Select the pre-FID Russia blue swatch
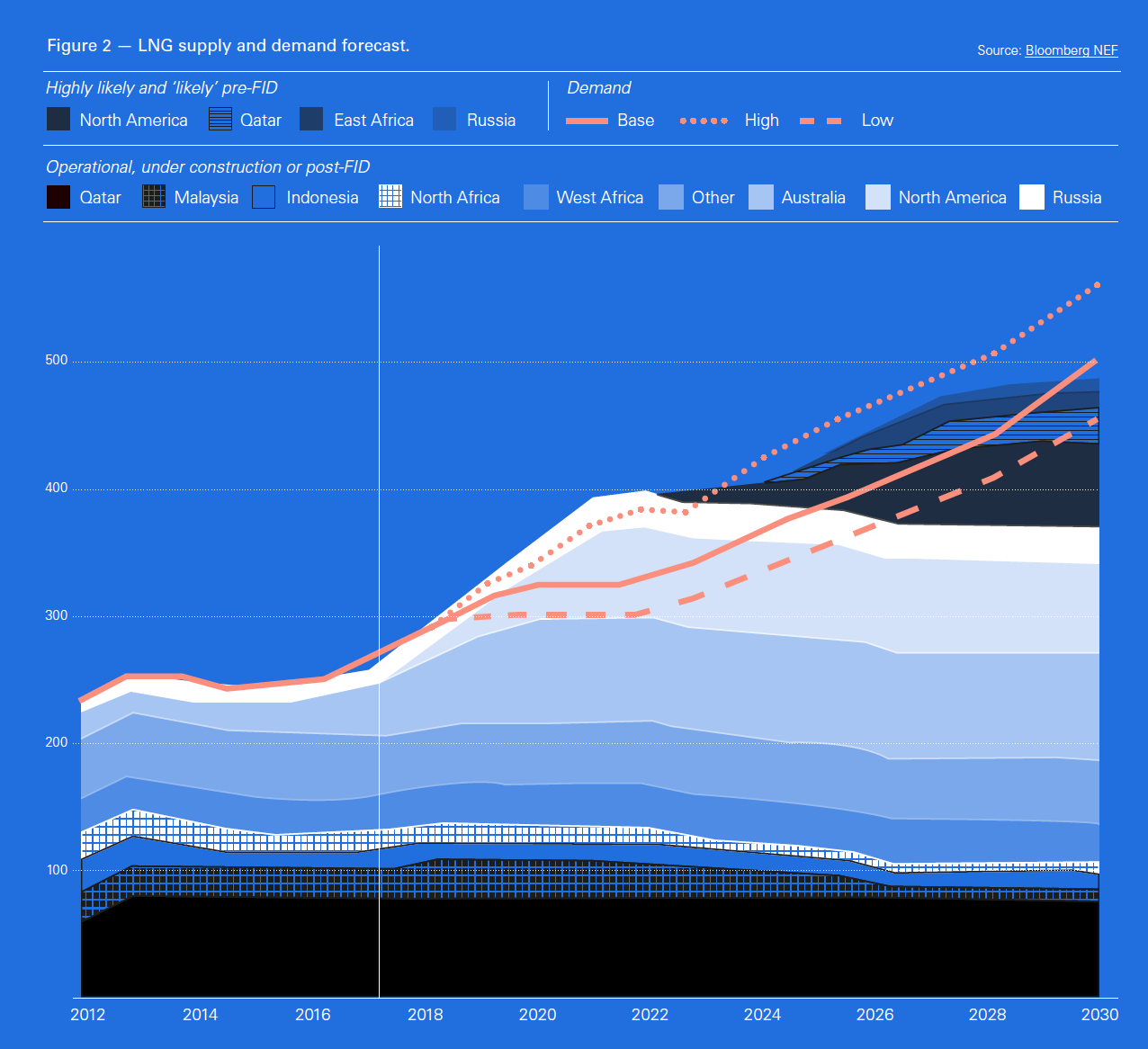The width and height of the screenshot is (1148, 1049). 444,120
